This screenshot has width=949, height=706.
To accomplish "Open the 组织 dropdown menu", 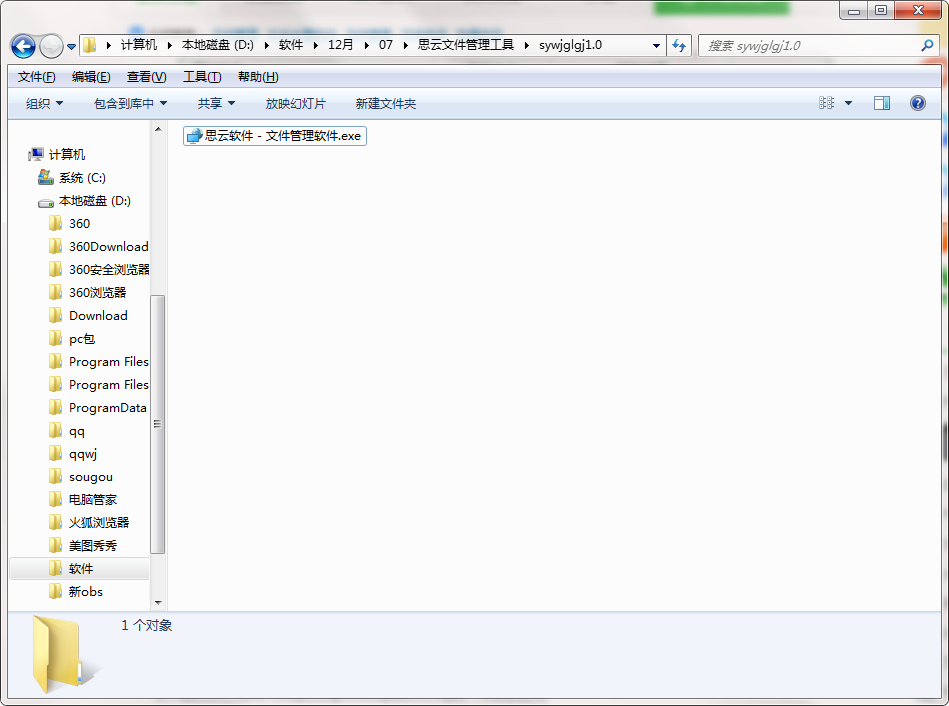I will click(42, 102).
